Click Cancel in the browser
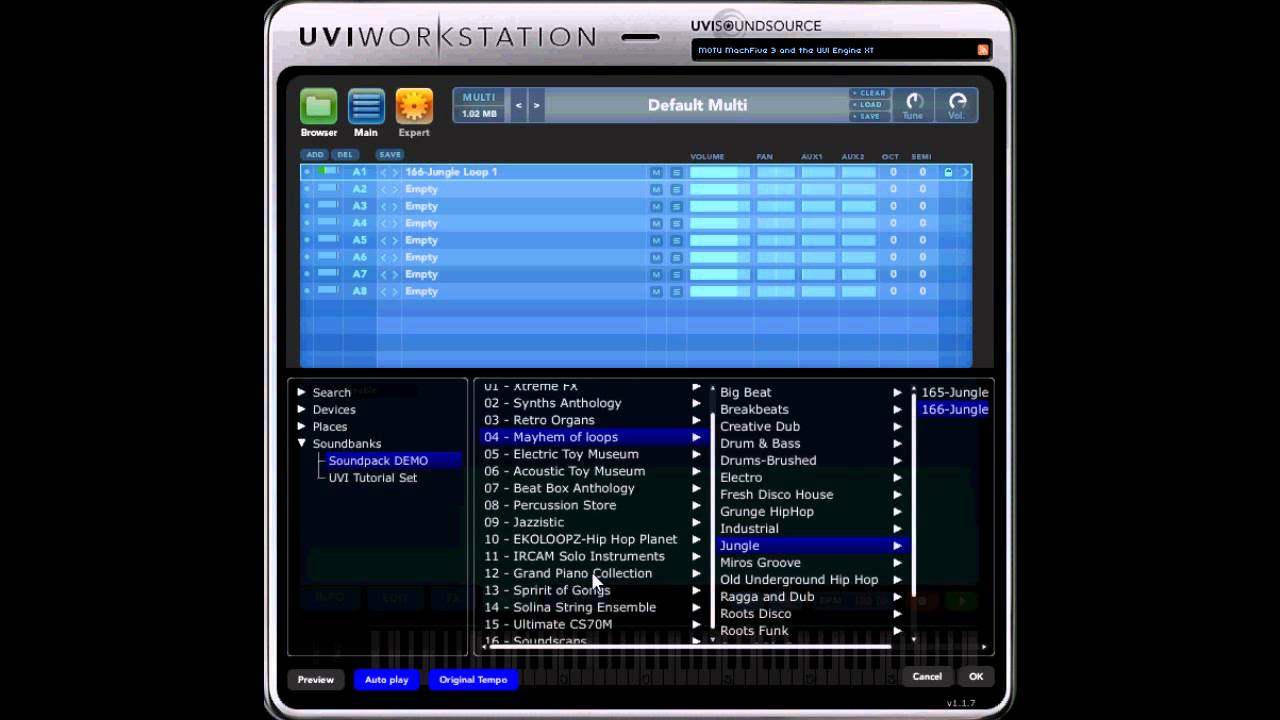This screenshot has width=1280, height=720. (927, 677)
